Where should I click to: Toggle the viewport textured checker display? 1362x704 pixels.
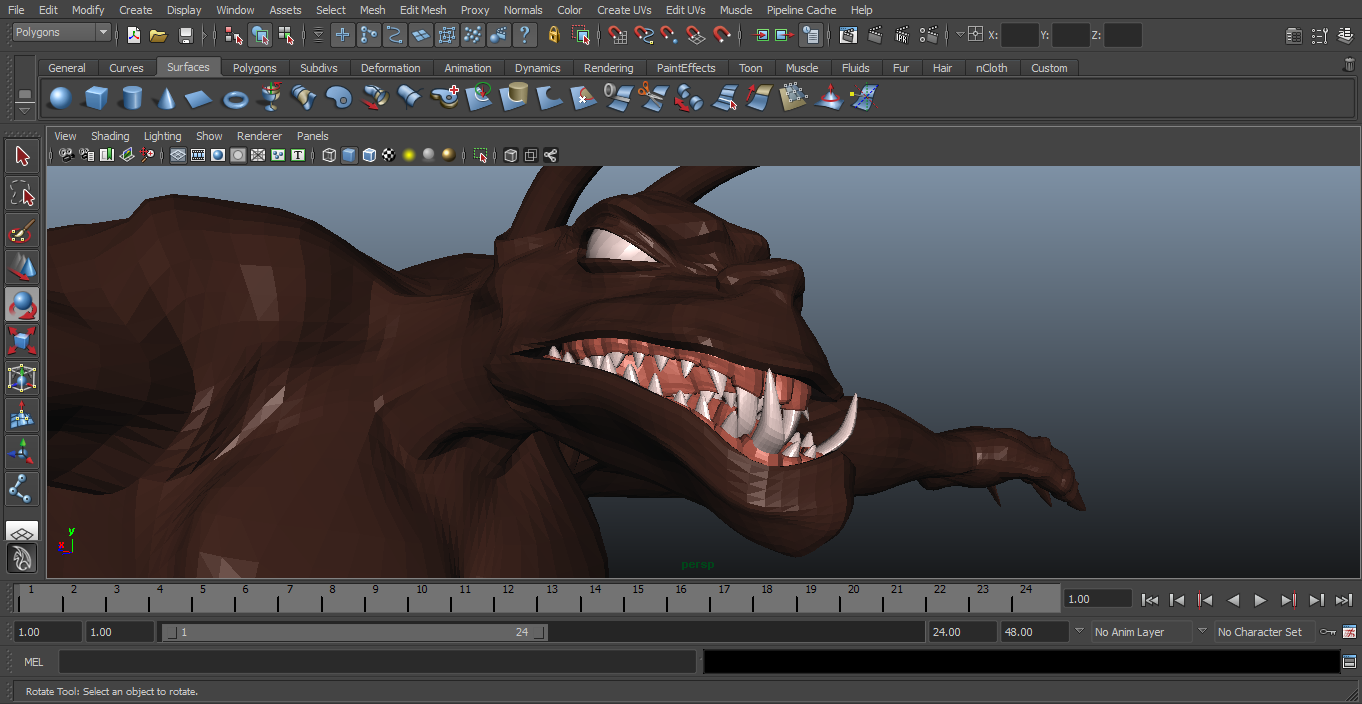(388, 155)
